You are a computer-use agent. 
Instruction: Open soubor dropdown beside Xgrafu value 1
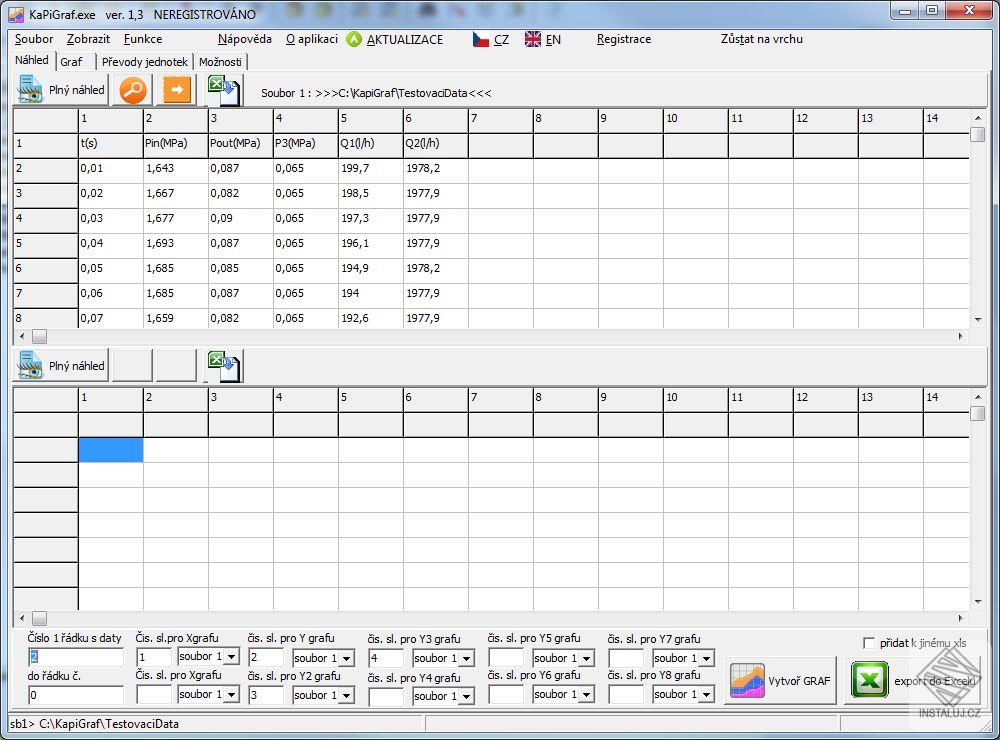(x=232, y=656)
